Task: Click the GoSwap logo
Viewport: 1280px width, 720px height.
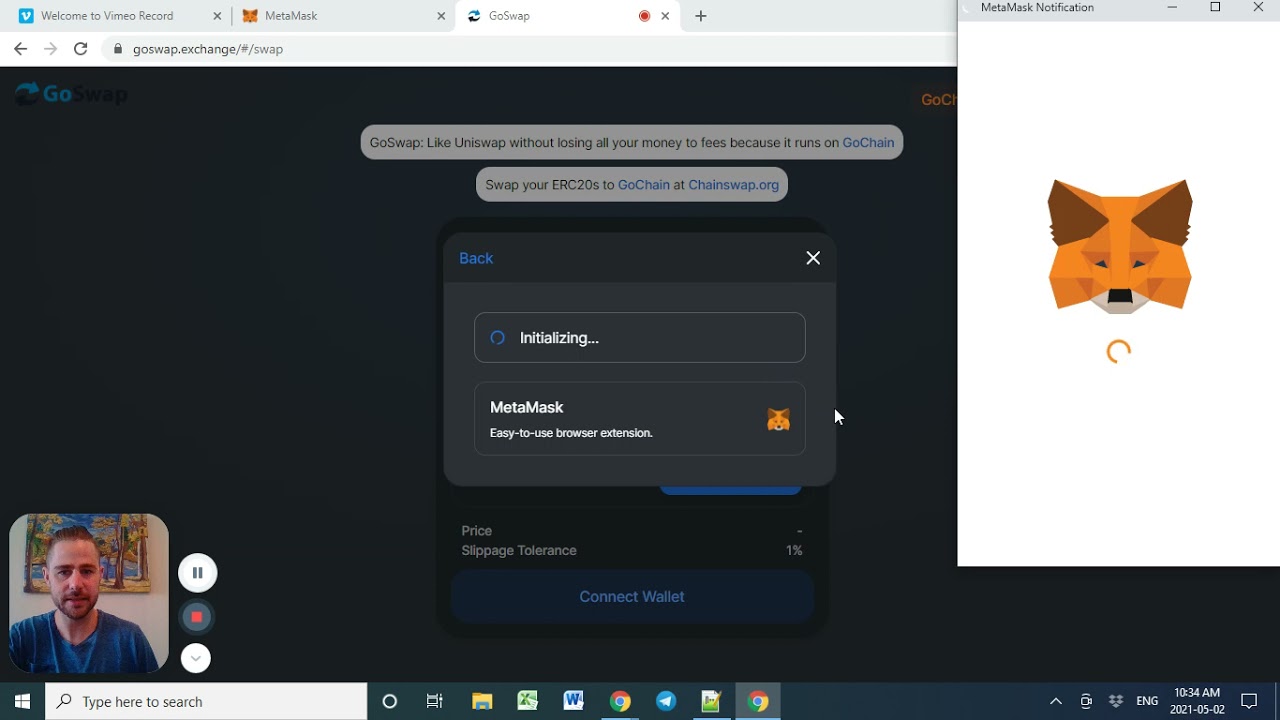Action: (x=71, y=94)
